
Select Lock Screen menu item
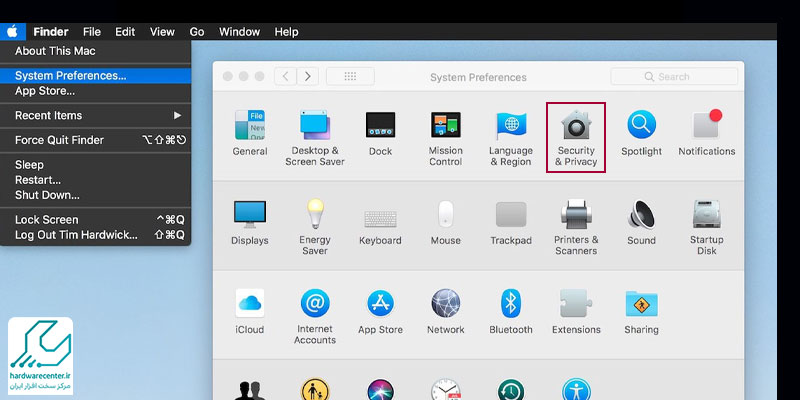pyautogui.click(x=95, y=220)
